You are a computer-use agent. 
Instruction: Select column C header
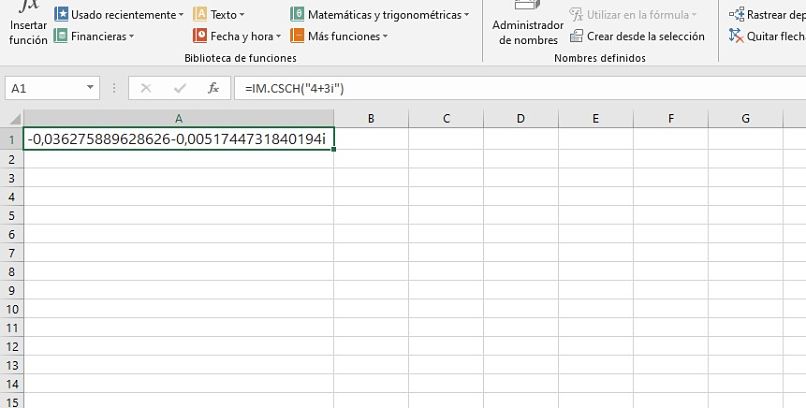(446, 119)
